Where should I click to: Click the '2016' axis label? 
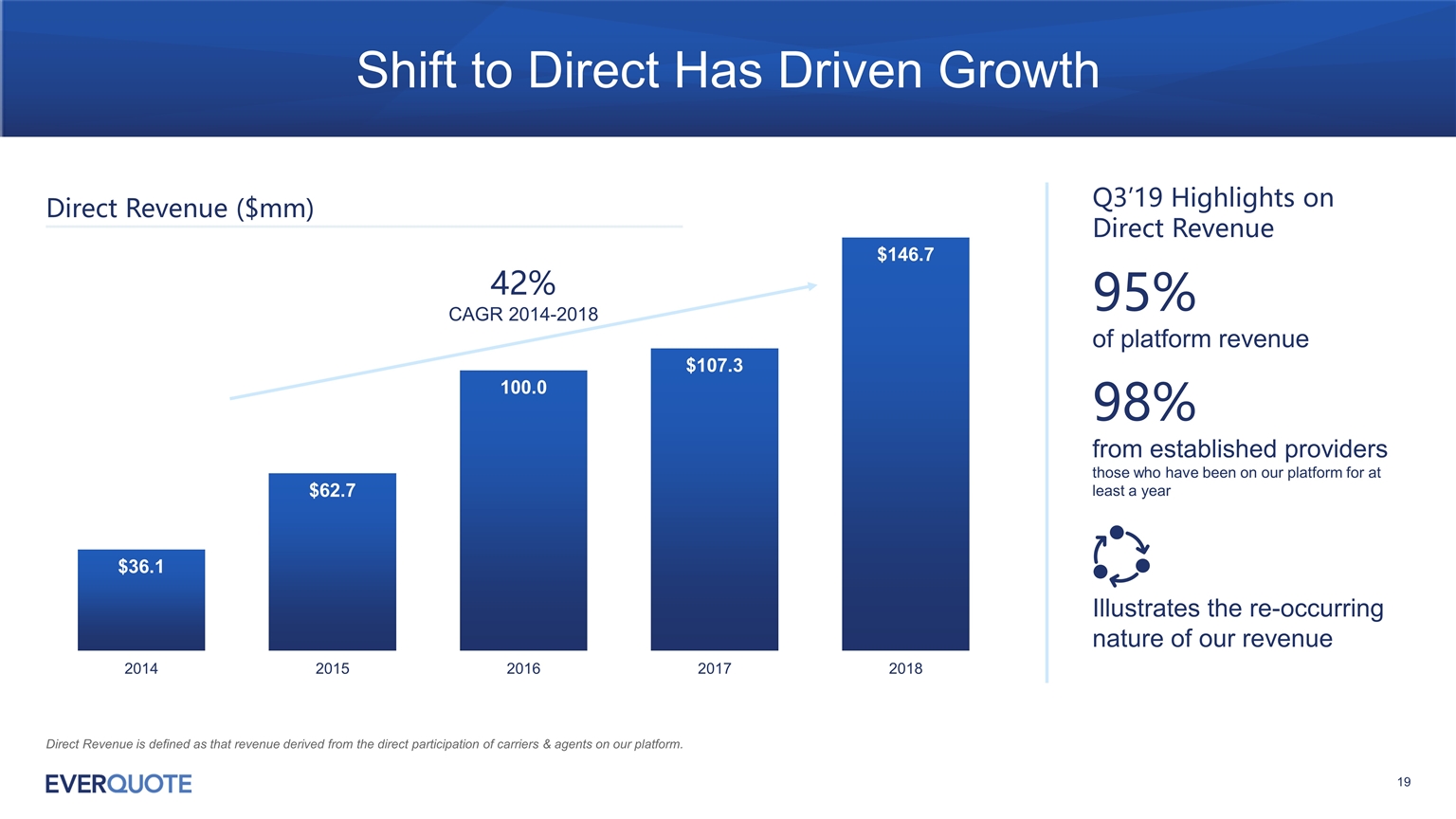pos(523,668)
